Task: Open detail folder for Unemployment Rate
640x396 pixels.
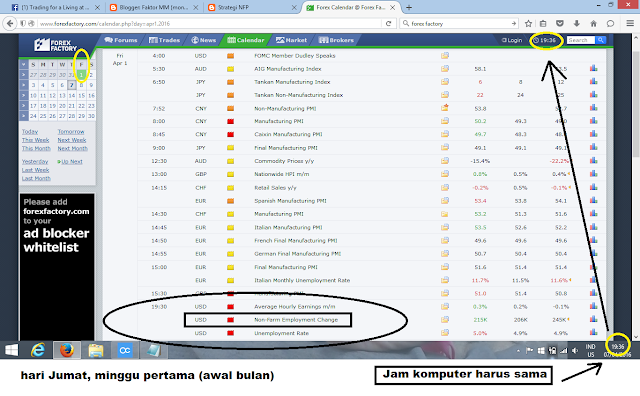Action: point(445,333)
